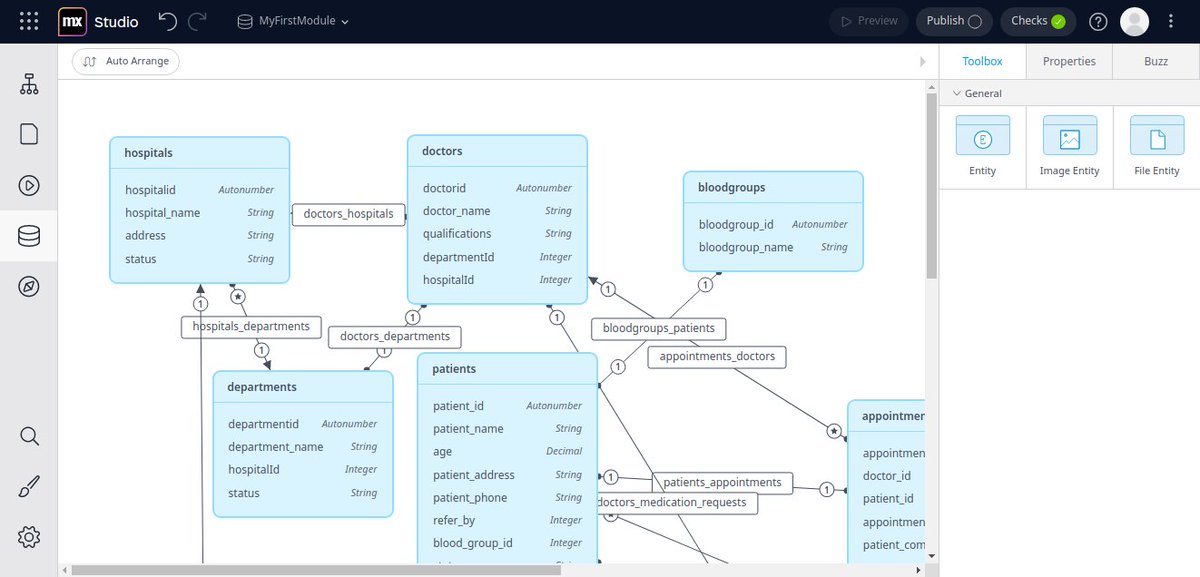Select the doctors entity header
This screenshot has width=1200, height=577.
coord(497,151)
